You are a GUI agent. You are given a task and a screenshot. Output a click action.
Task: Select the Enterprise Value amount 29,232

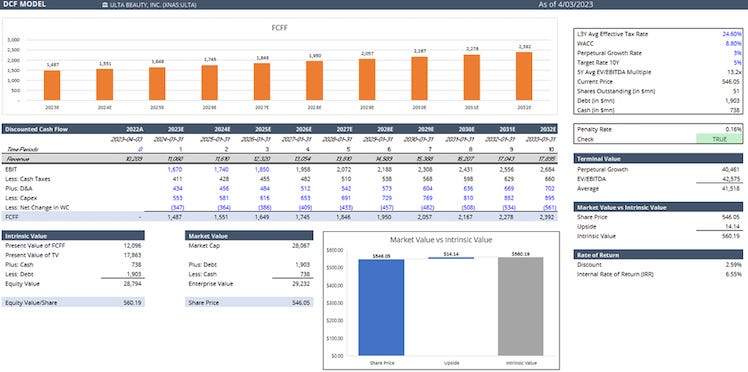(301, 284)
